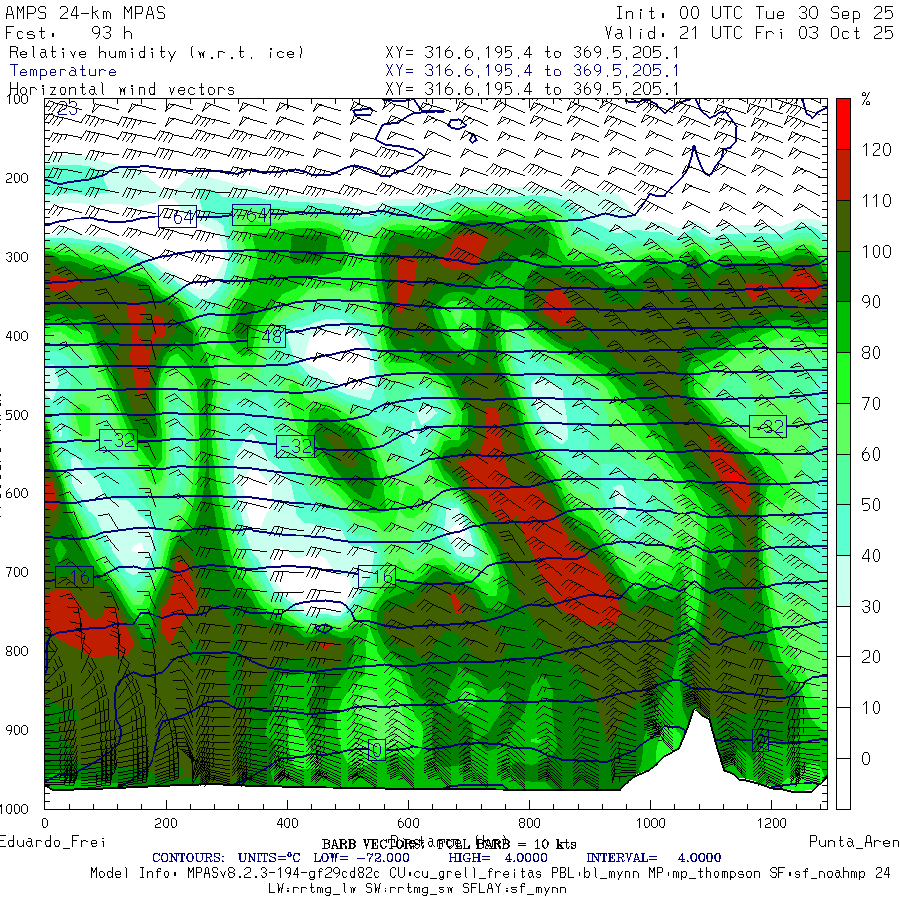Click the '120' colorbar tick label

(x=876, y=150)
